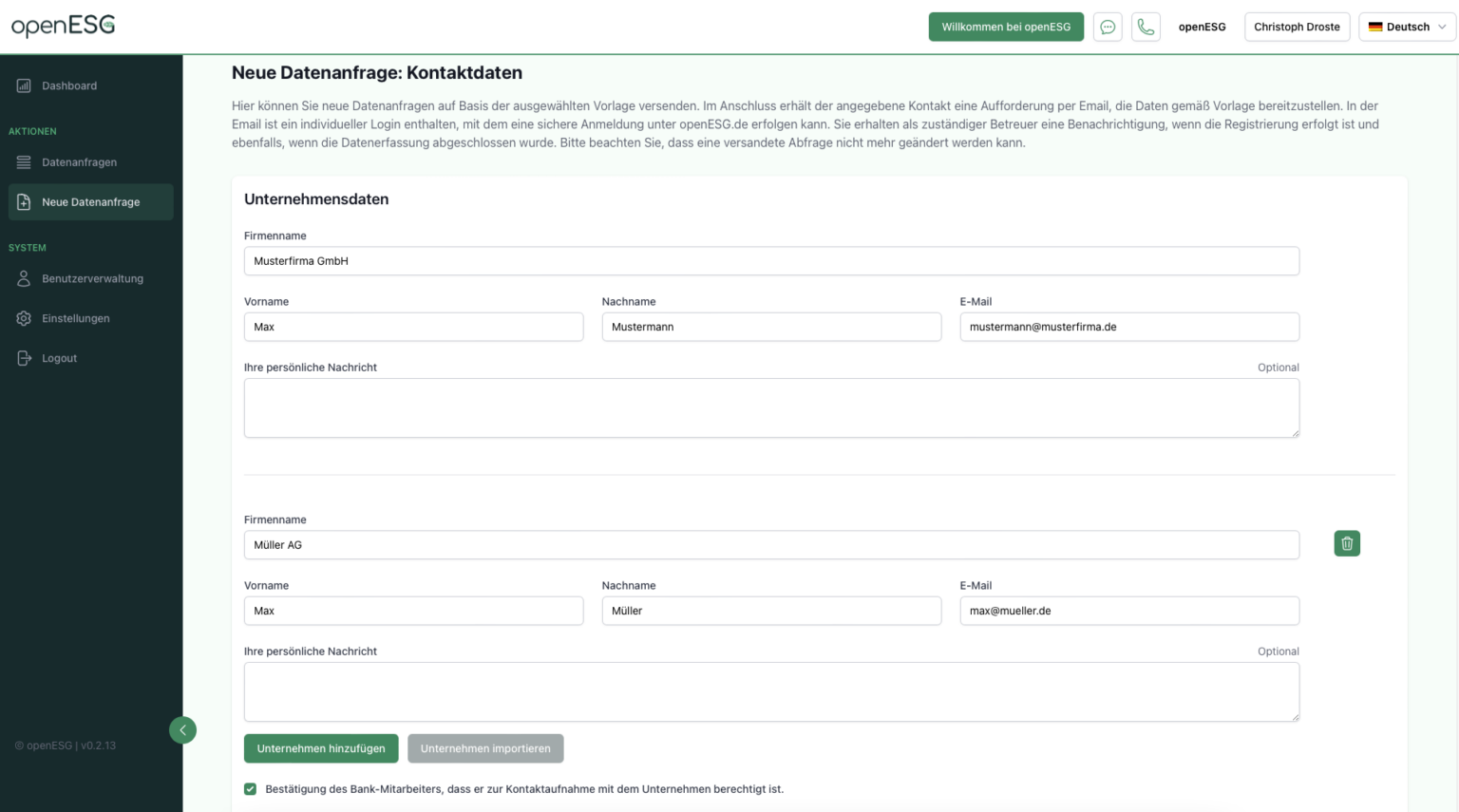This screenshot has width=1459, height=812.
Task: Click the Firmenname field showing Musterfirma GmbH
Action: coord(771,260)
